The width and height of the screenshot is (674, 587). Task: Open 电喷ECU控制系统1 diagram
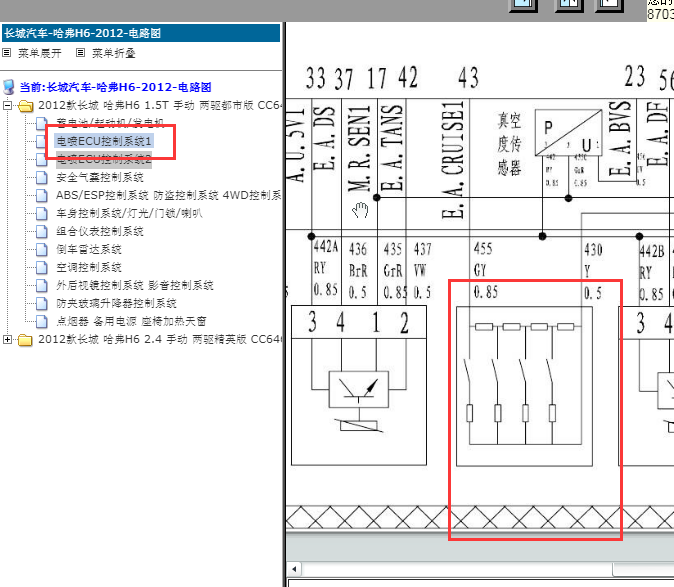(x=104, y=141)
